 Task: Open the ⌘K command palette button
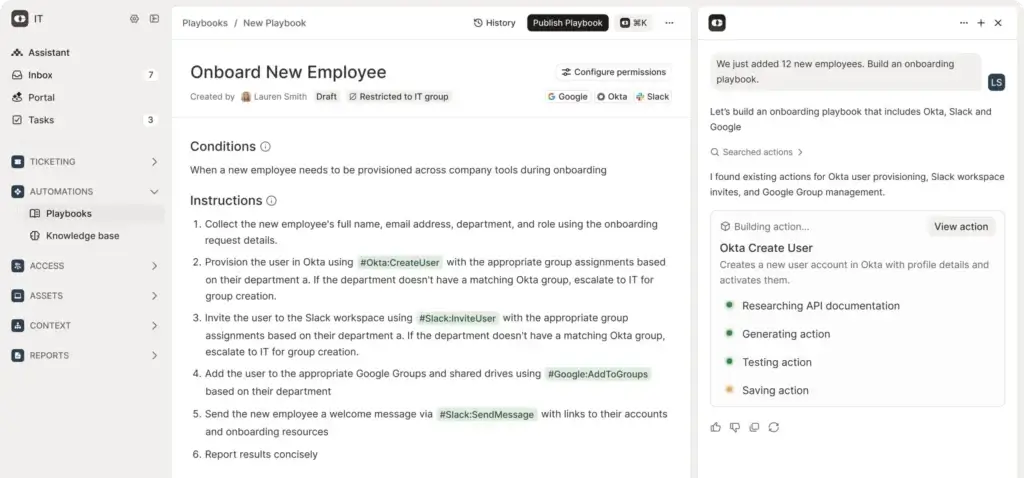633,23
